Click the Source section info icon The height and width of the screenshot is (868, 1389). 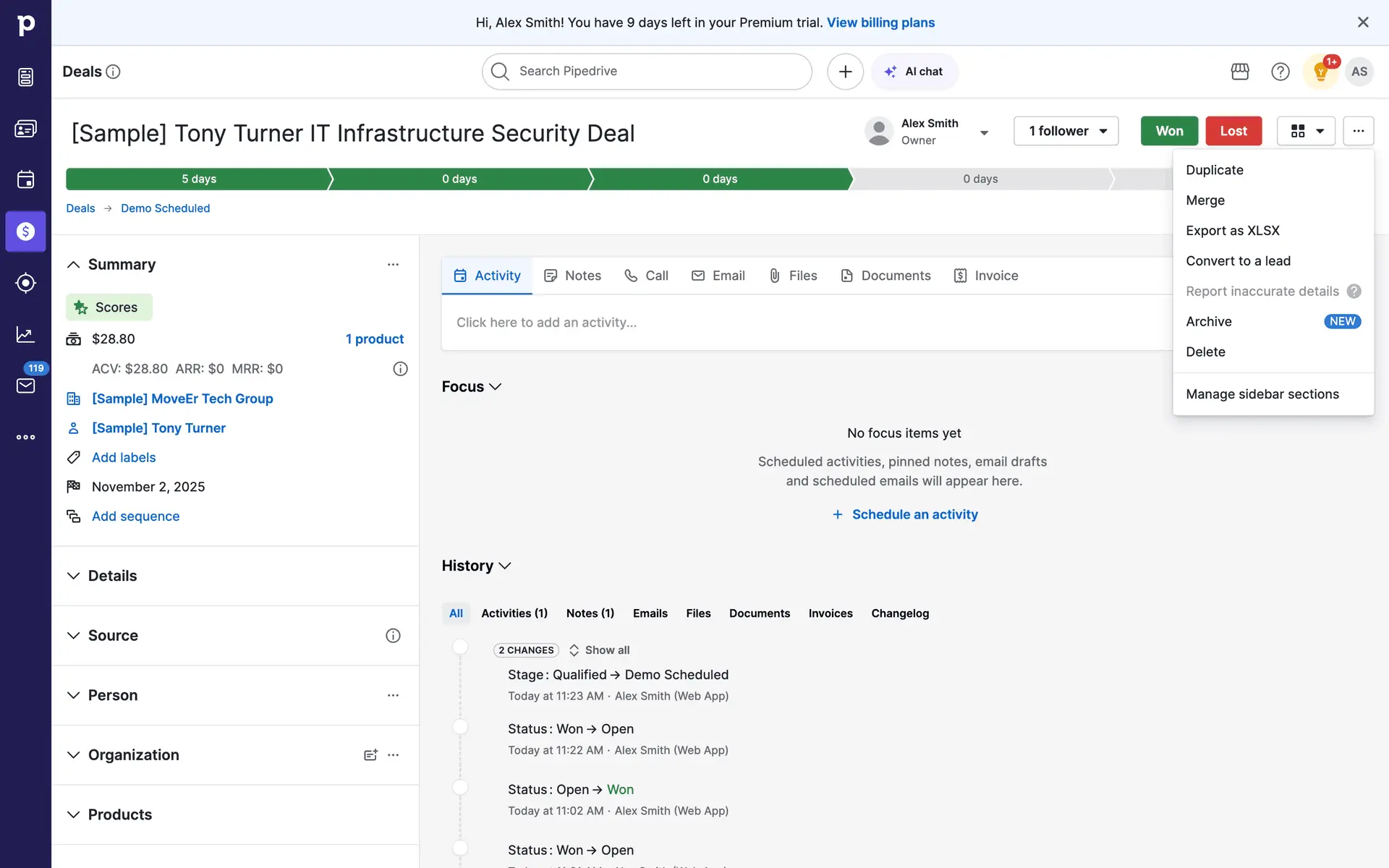tap(393, 636)
